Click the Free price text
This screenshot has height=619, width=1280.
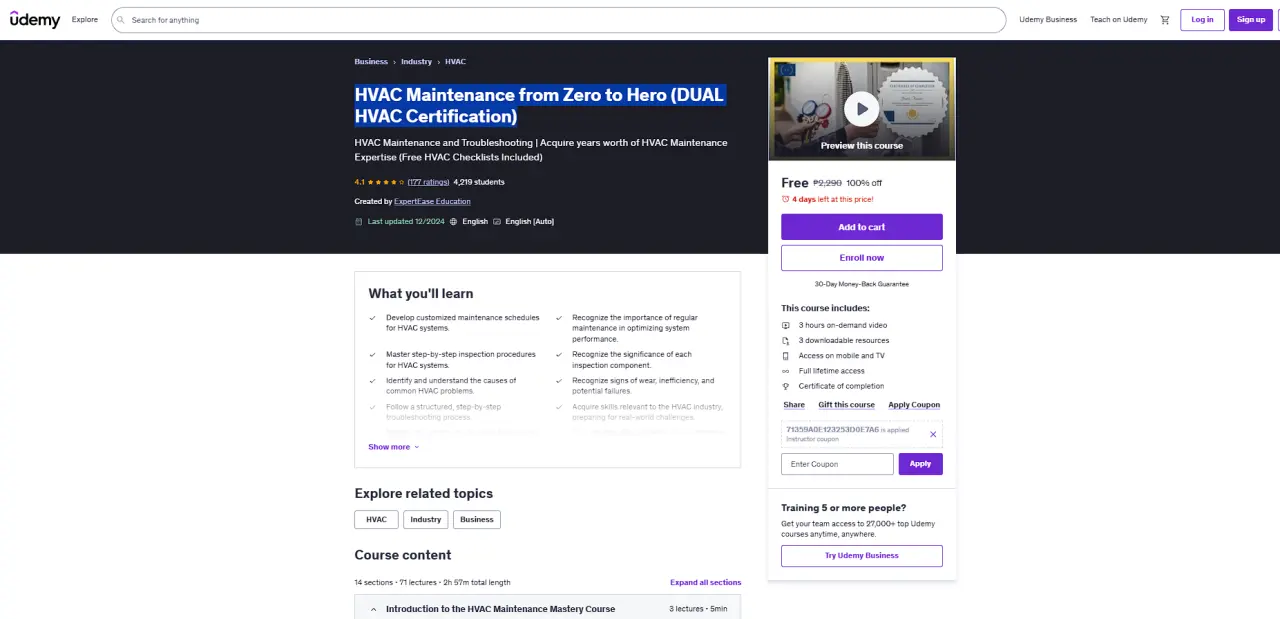coord(795,183)
